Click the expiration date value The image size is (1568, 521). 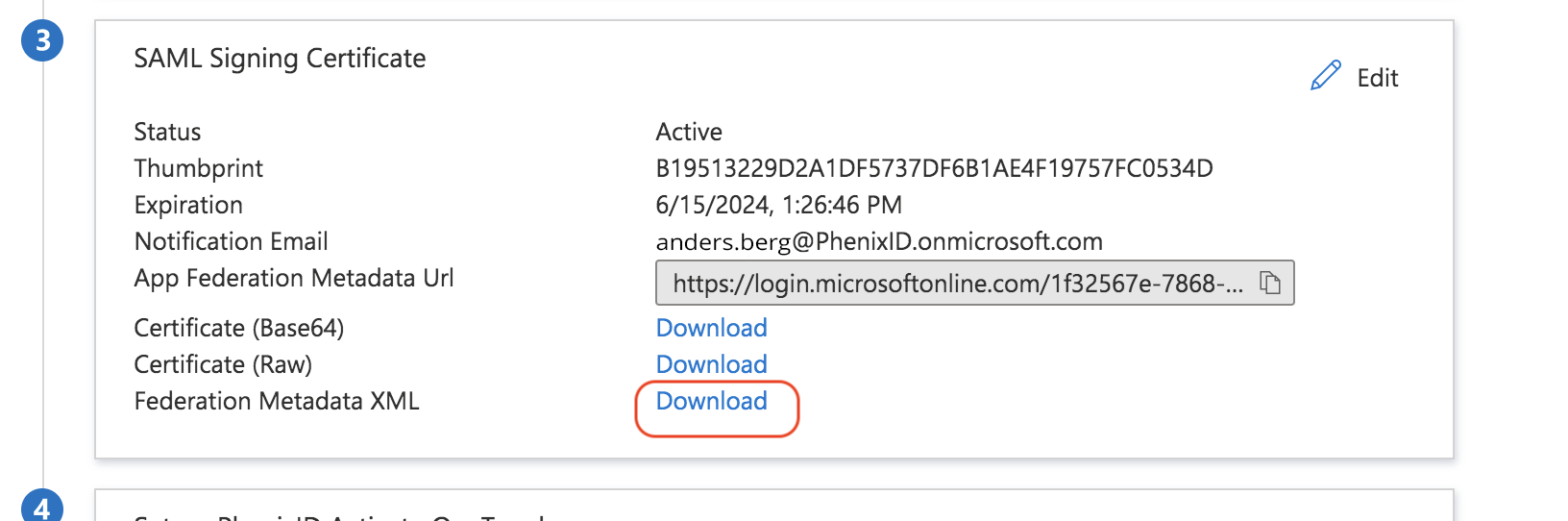(x=778, y=205)
